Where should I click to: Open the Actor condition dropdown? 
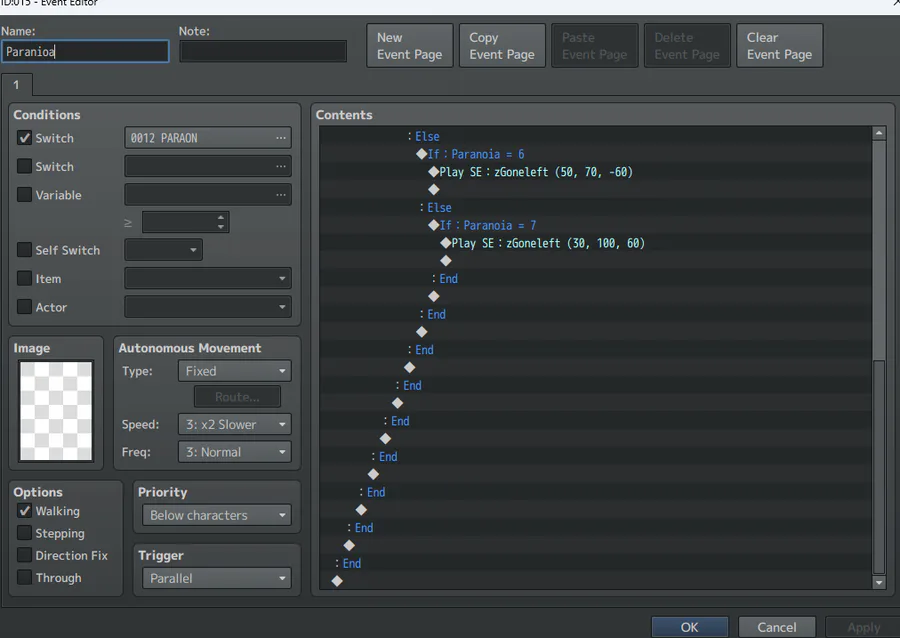pyautogui.click(x=208, y=307)
